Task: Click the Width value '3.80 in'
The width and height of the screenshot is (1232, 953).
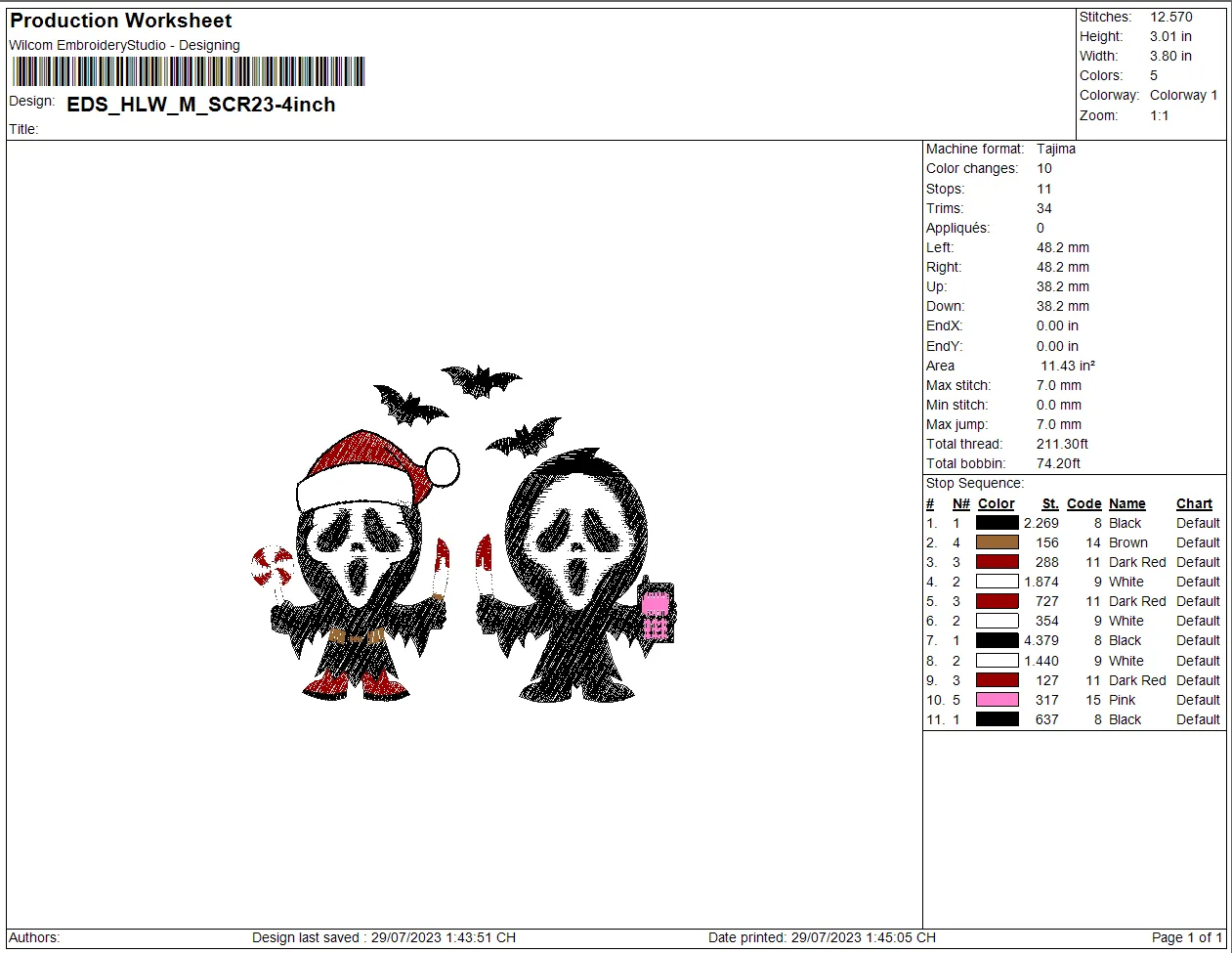Action: 1170,56
